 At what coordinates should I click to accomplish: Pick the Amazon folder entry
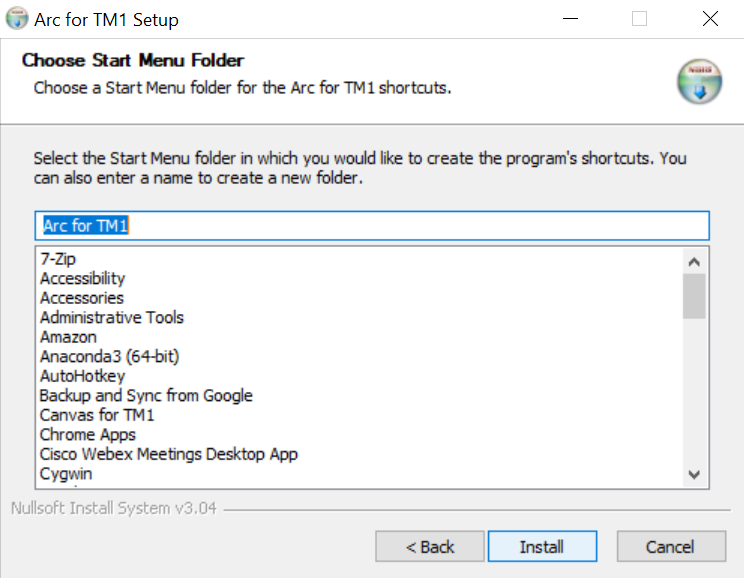pos(68,337)
